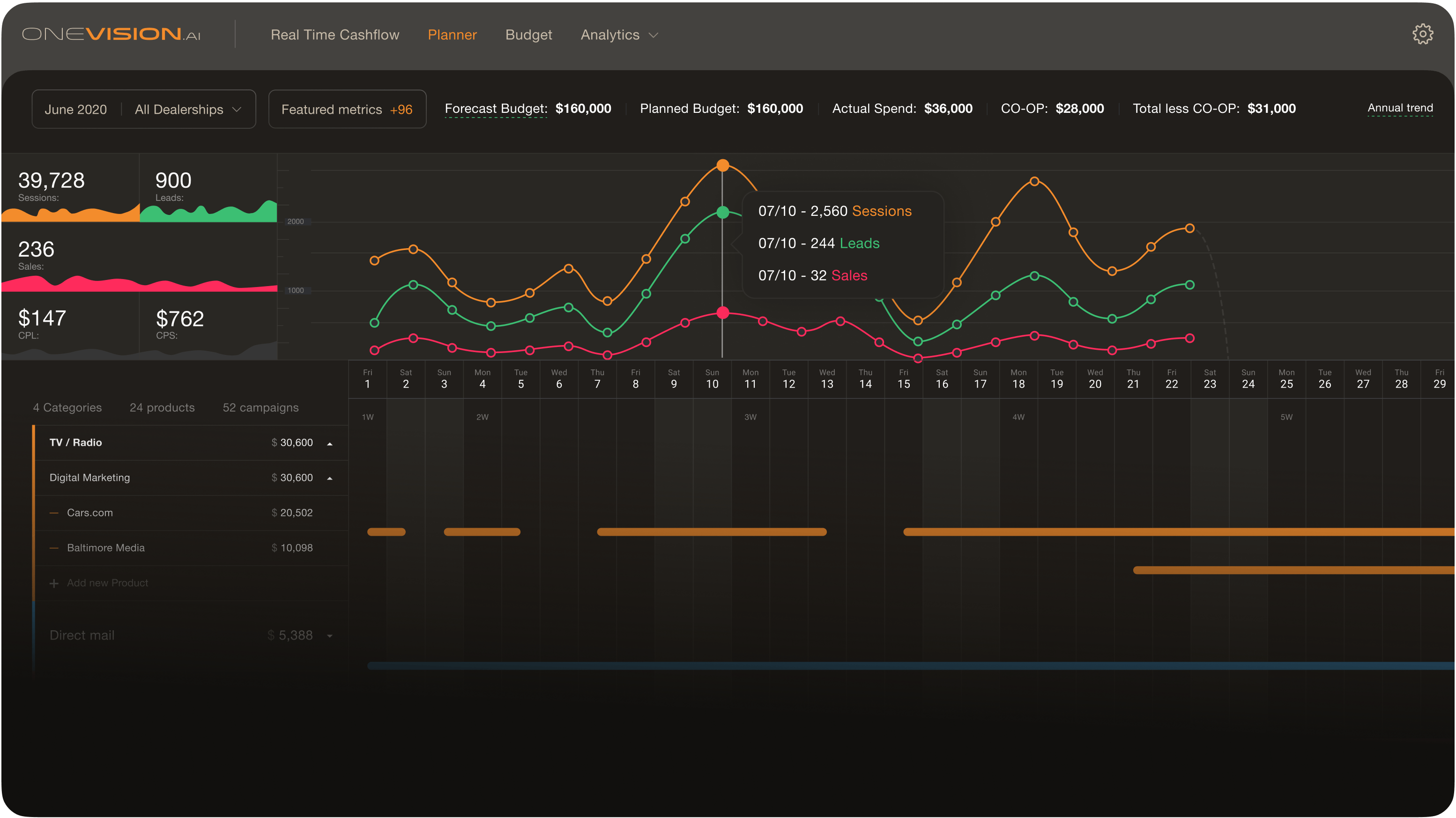The image size is (1456, 818).
Task: Collapse the TV / Radio category
Action: (329, 443)
